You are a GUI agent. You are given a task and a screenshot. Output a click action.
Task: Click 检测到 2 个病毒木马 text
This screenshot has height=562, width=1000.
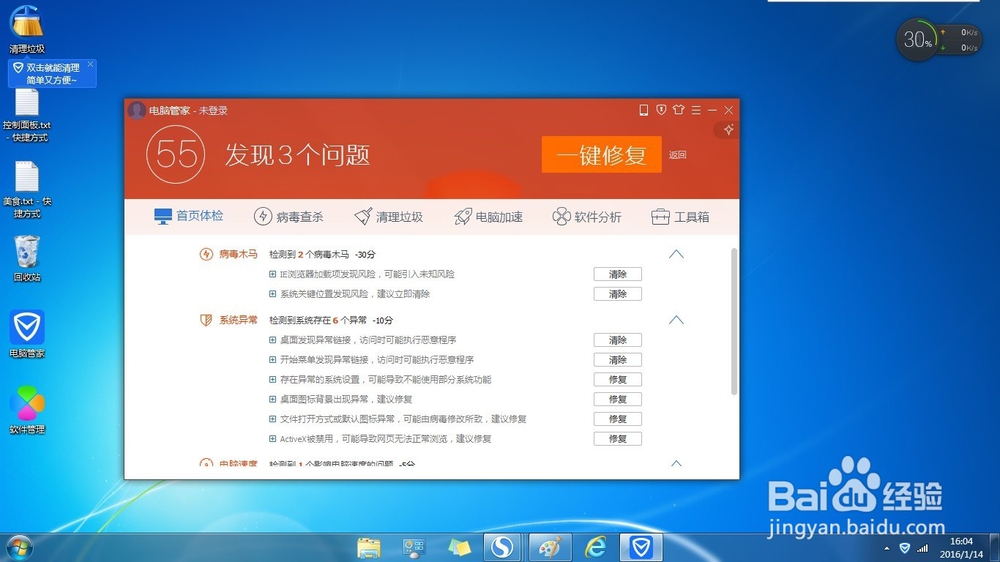tap(309, 255)
